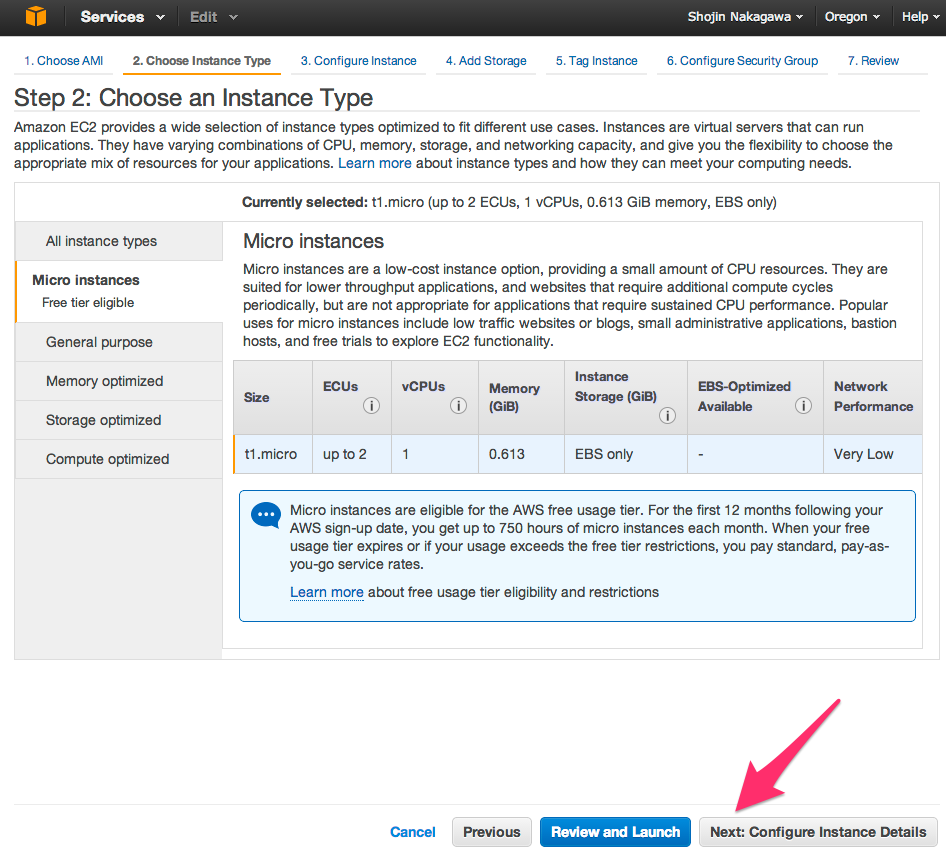Expand the Shojin Nakagawa account menu
The height and width of the screenshot is (858, 946).
click(x=745, y=17)
